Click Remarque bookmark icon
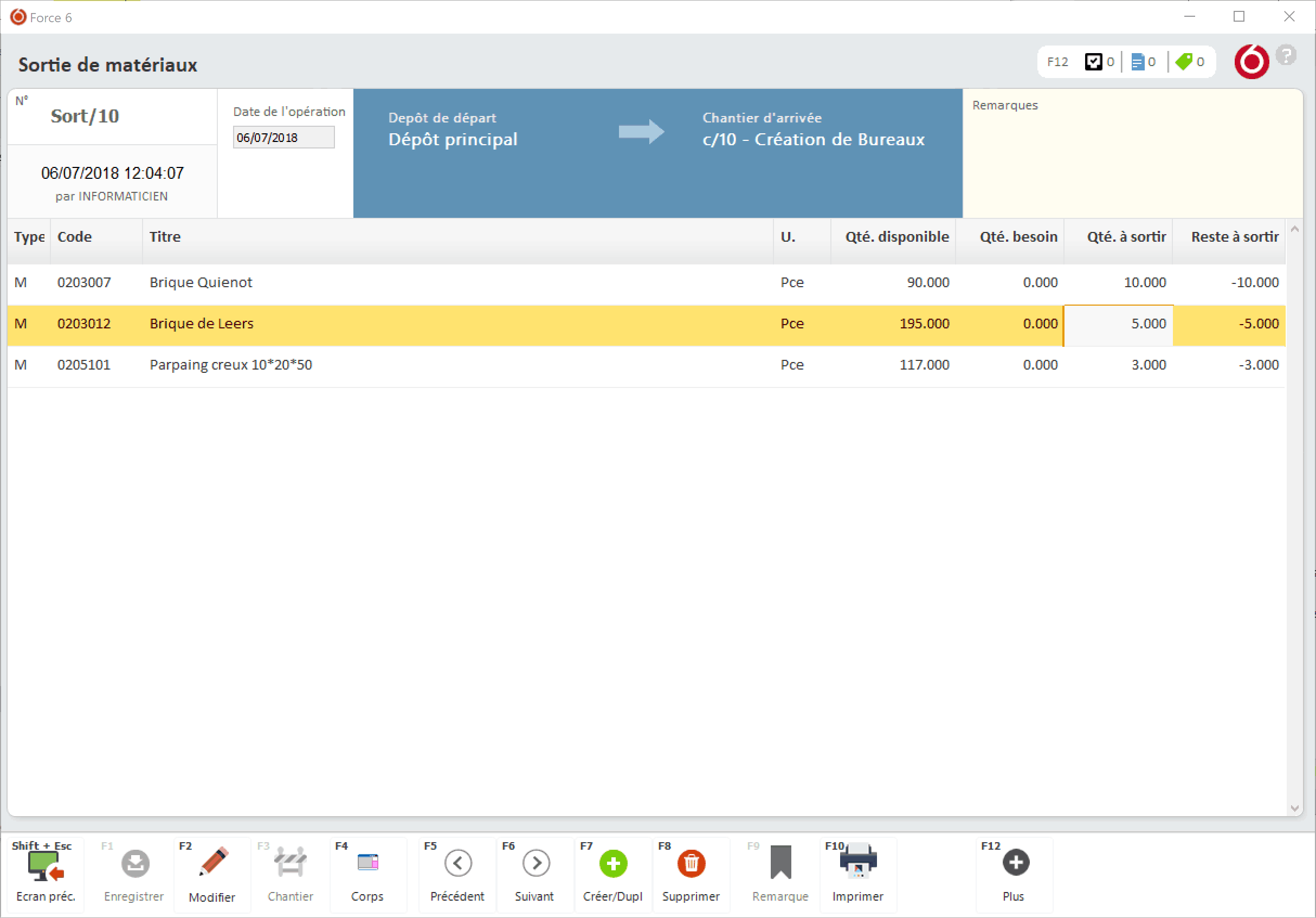 780,862
